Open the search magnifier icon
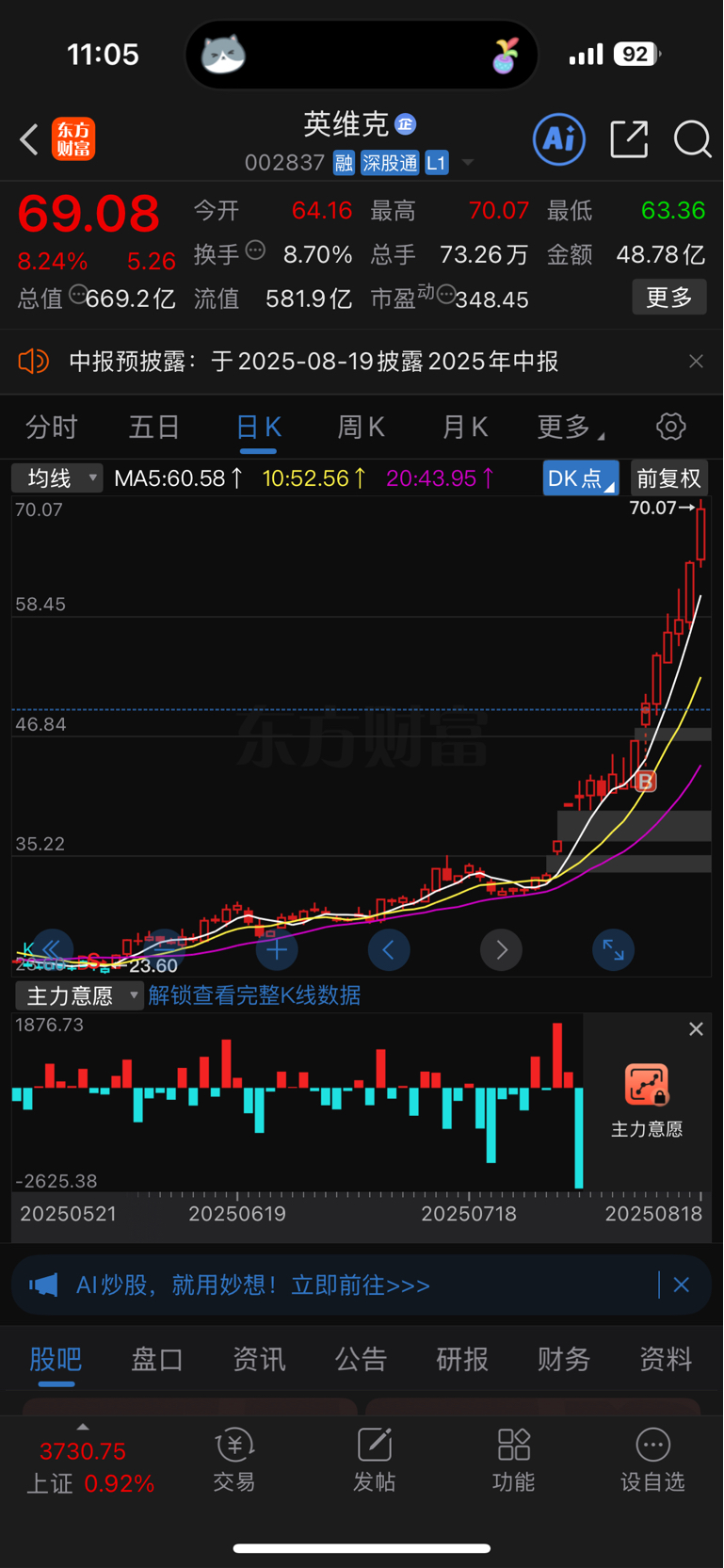The image size is (724, 1568). point(692,139)
